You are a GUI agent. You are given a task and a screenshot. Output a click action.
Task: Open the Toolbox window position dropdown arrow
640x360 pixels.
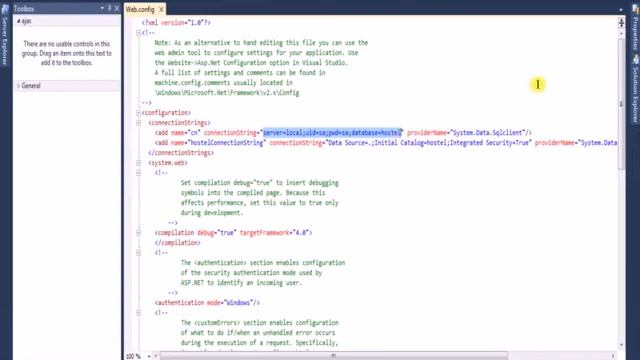[102, 8]
